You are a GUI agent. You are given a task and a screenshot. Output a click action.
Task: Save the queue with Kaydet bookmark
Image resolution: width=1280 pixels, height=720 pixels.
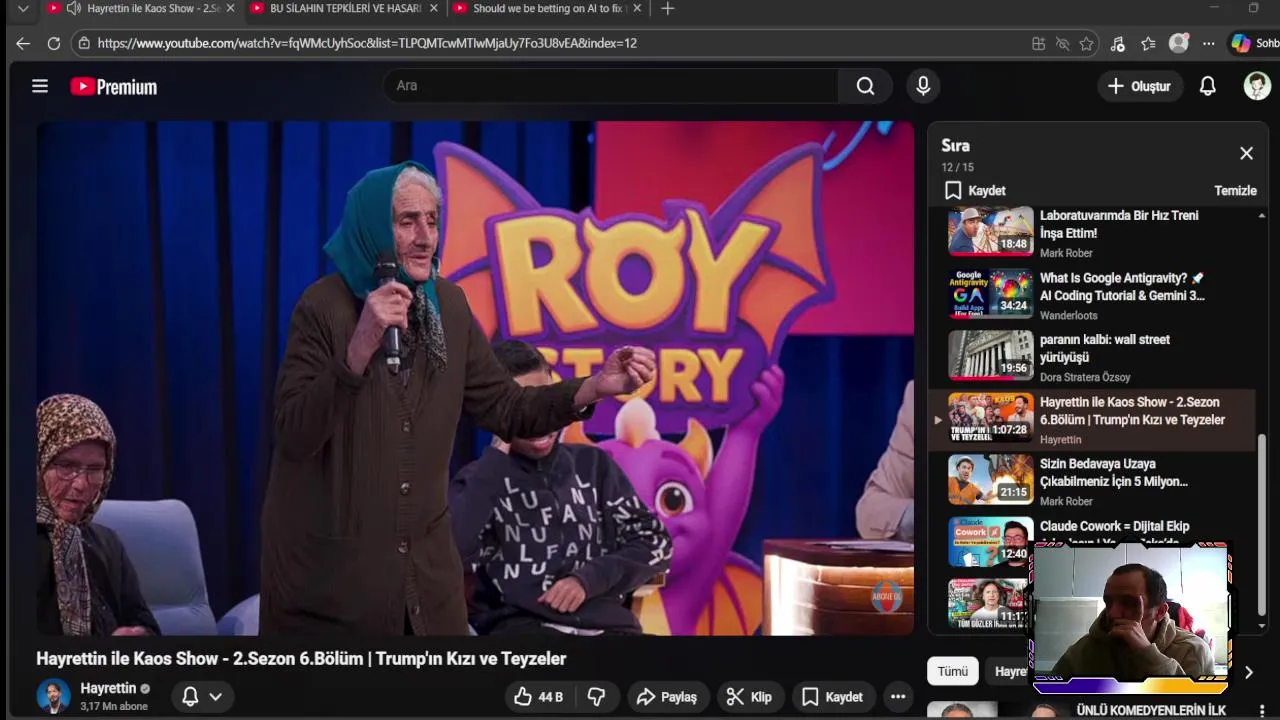click(974, 190)
